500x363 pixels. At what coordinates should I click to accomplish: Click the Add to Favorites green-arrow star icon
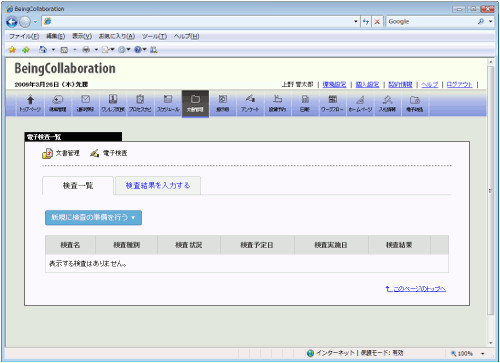26,50
